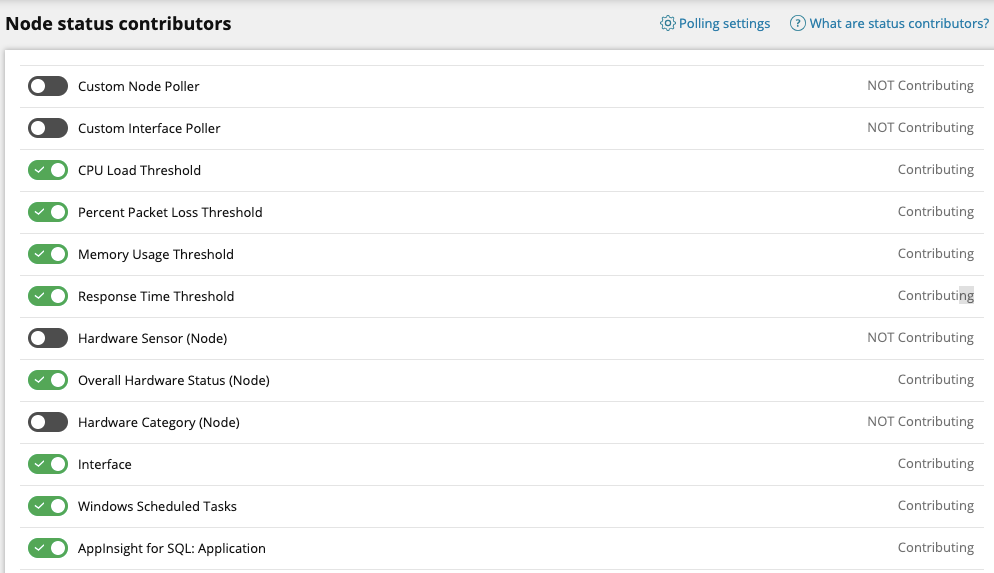The width and height of the screenshot is (994, 573).
Task: Turn off Windows Scheduled Tasks toggle
Action: click(48, 506)
